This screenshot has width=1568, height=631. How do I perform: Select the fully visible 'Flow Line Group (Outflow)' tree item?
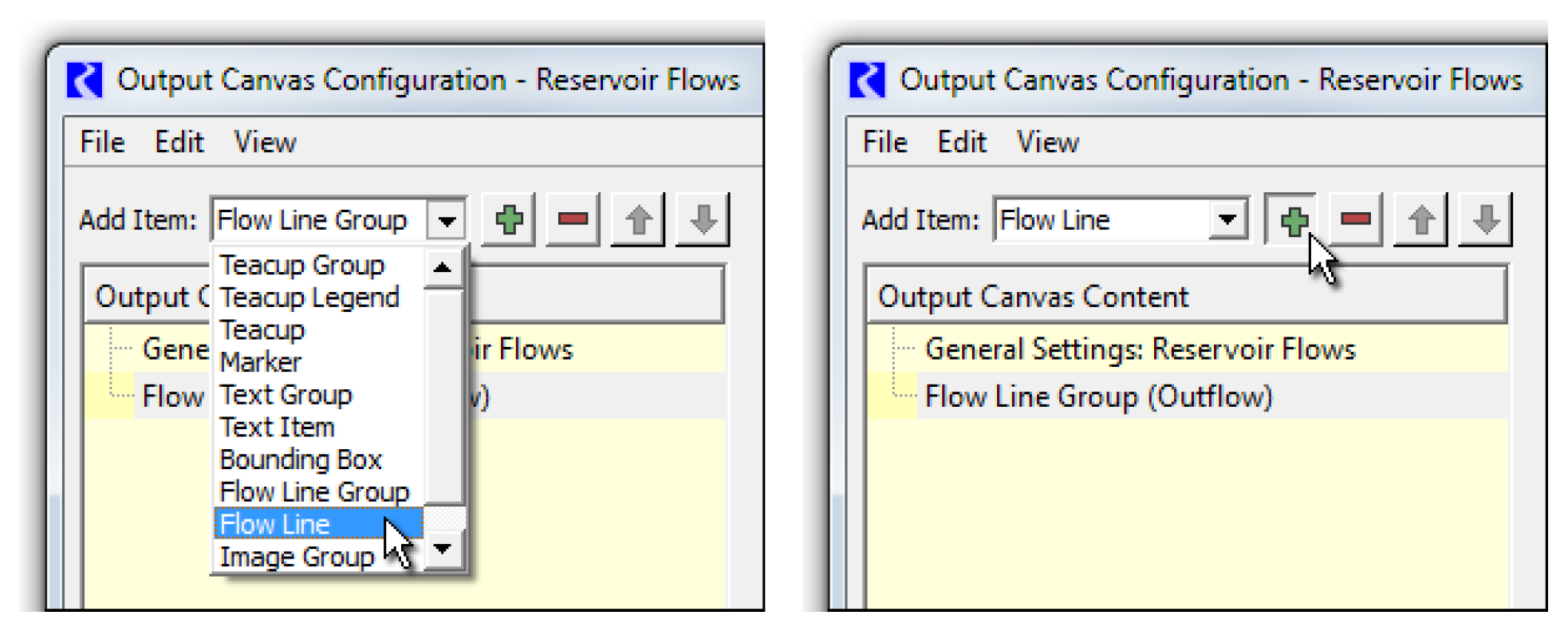click(x=1098, y=396)
